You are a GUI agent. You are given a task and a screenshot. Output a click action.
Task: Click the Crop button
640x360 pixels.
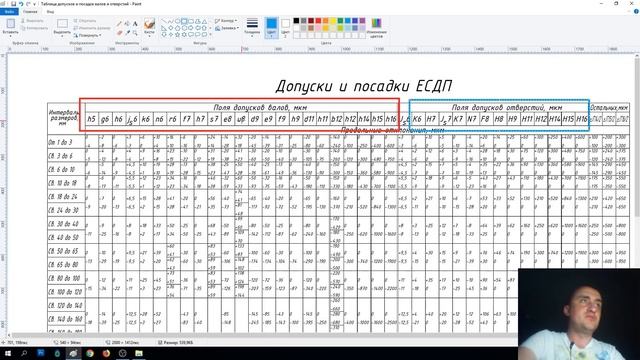(x=85, y=21)
